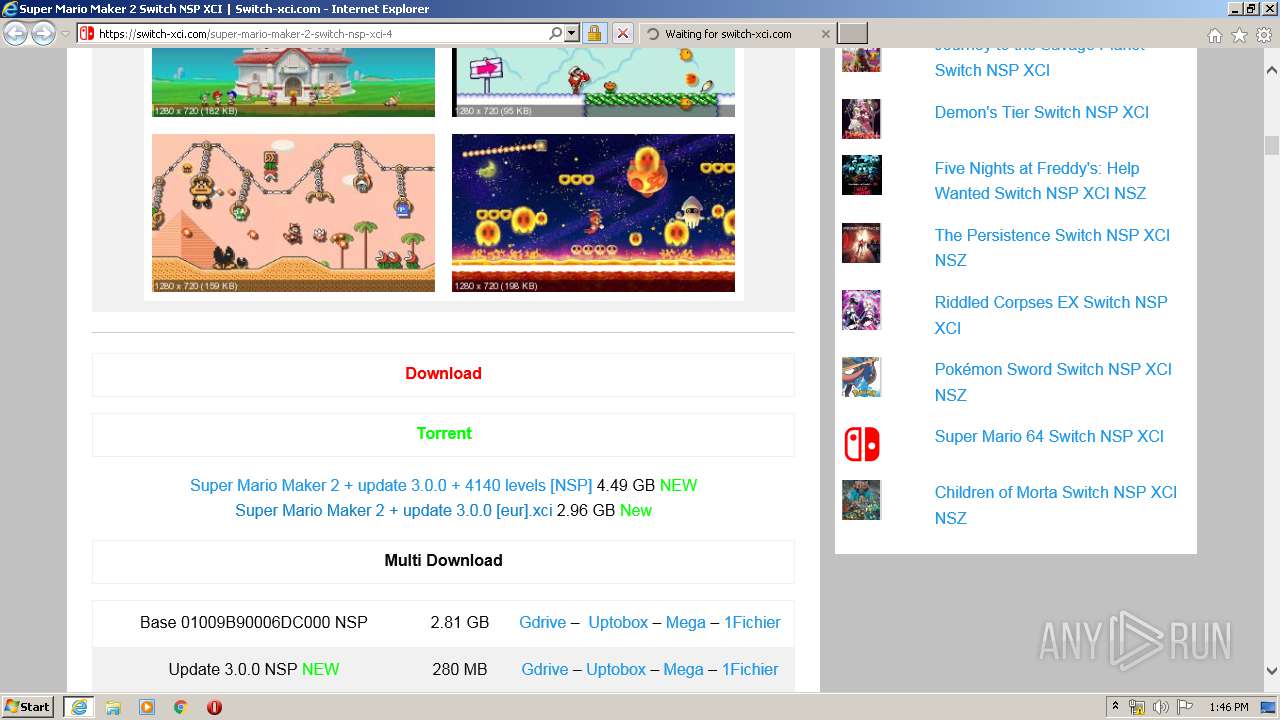1280x720 pixels.
Task: Open Riddled Corpses EX Switch NSP XCI link
Action: 1051,315
